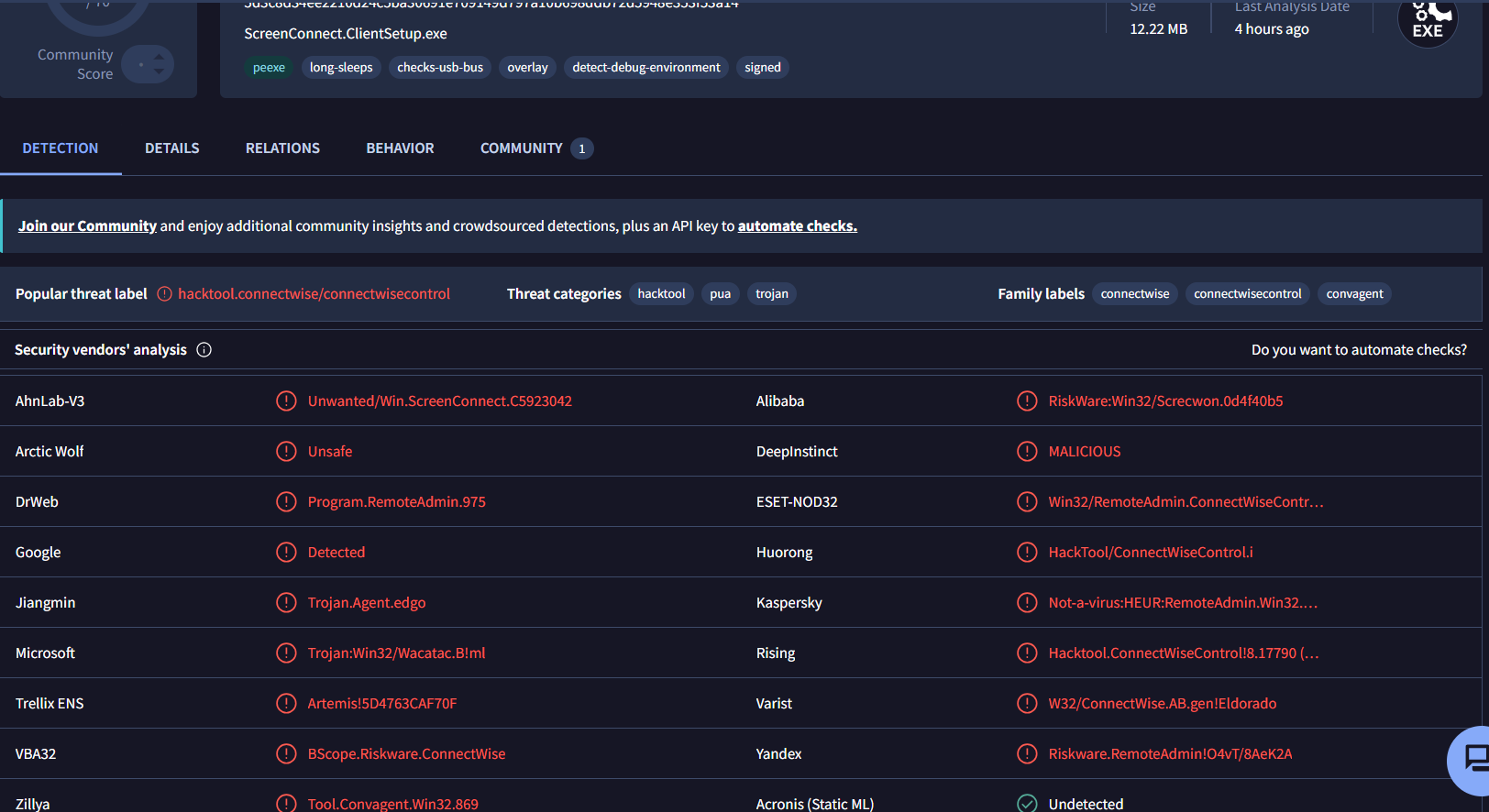Upvote the Community Score with the up arrow

tap(159, 57)
